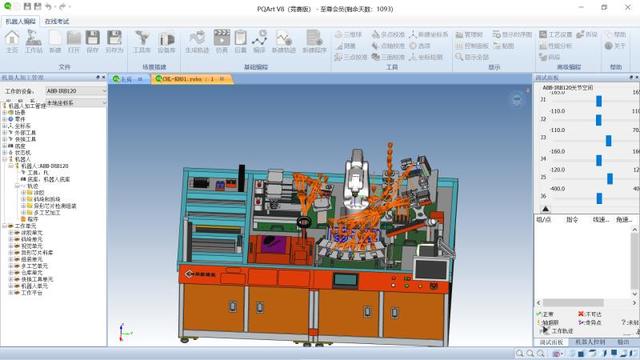Collapse the 工作单元 work unit node
This screenshot has width=640, height=360.
pyautogui.click(x=4, y=226)
